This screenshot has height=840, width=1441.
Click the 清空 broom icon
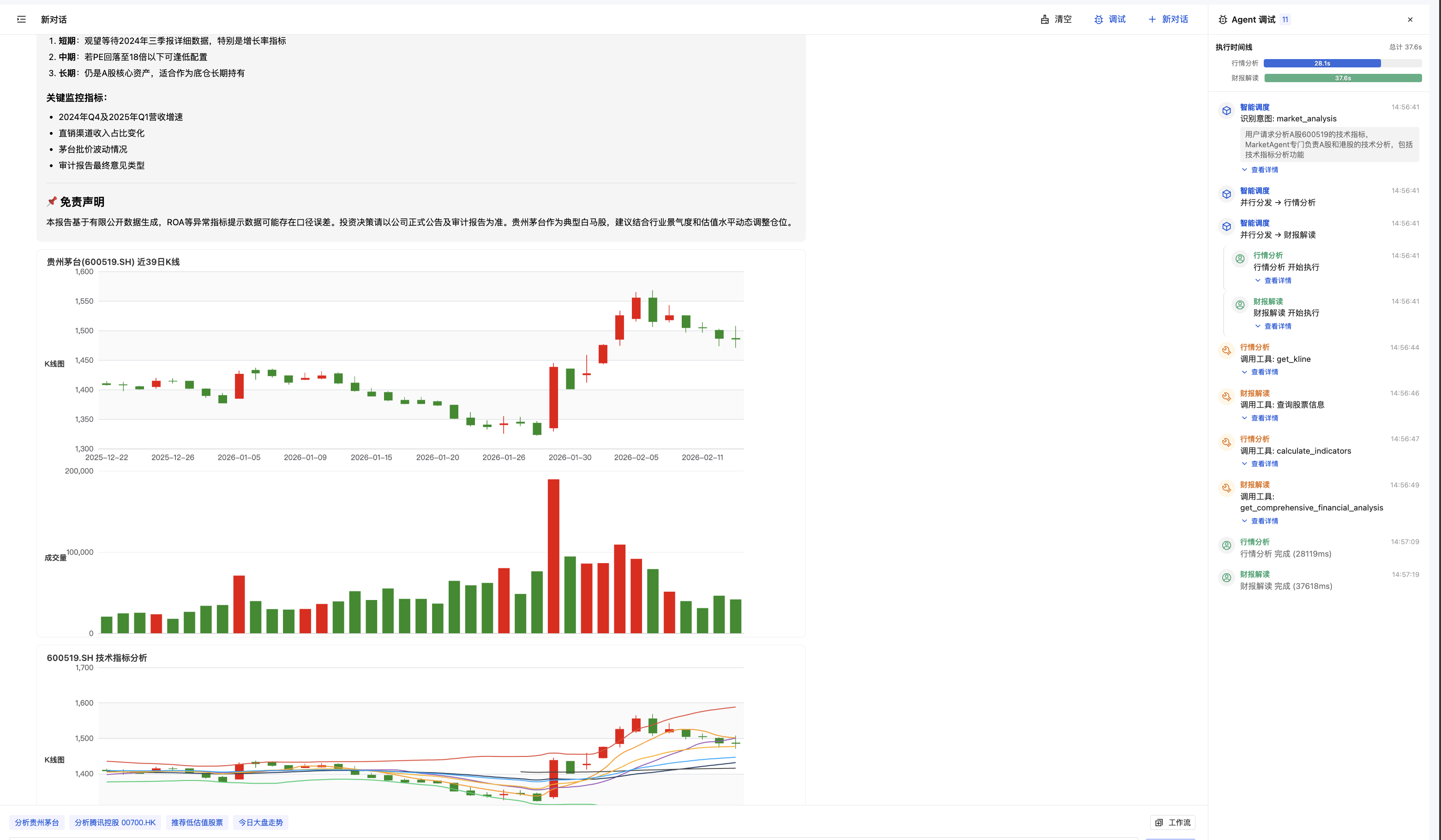point(1045,19)
